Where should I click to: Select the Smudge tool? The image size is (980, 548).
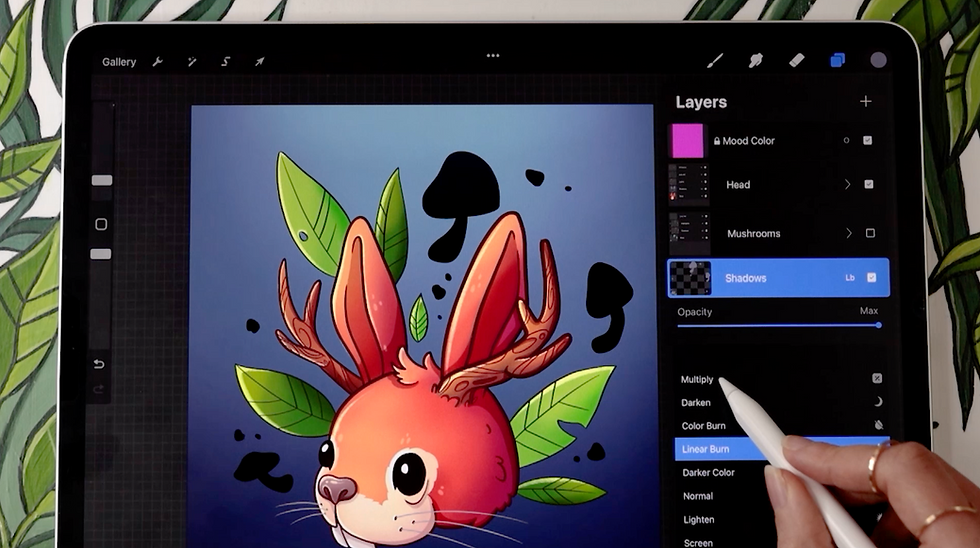[756, 60]
